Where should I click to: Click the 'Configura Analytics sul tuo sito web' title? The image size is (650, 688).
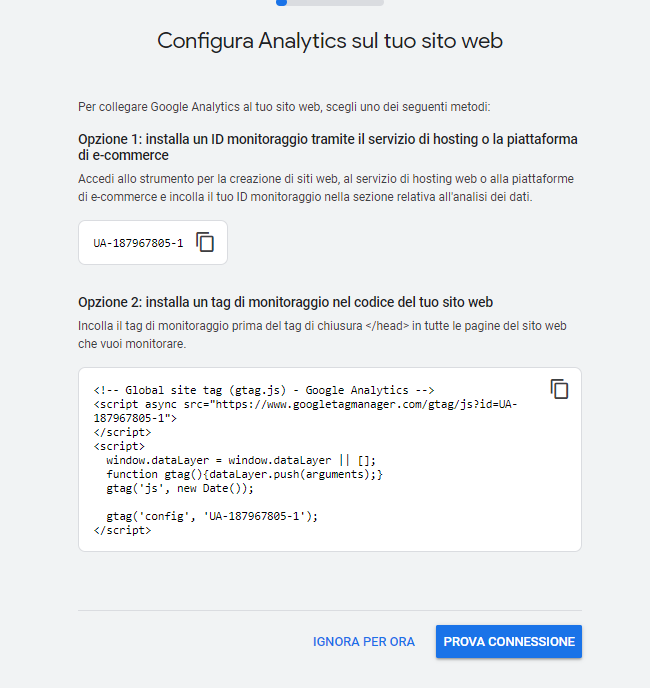click(330, 41)
